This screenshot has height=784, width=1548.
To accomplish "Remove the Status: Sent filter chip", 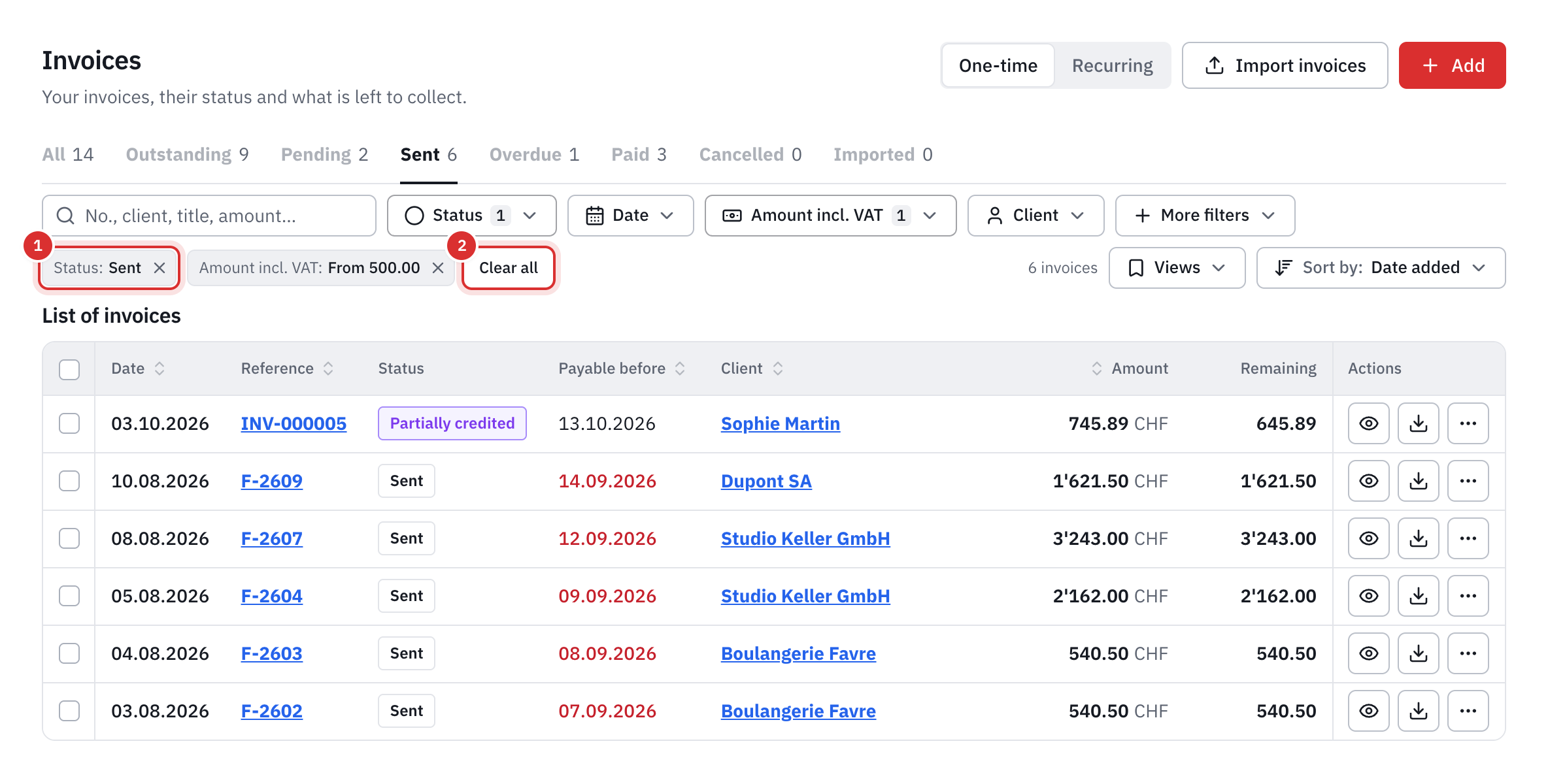I will point(160,268).
